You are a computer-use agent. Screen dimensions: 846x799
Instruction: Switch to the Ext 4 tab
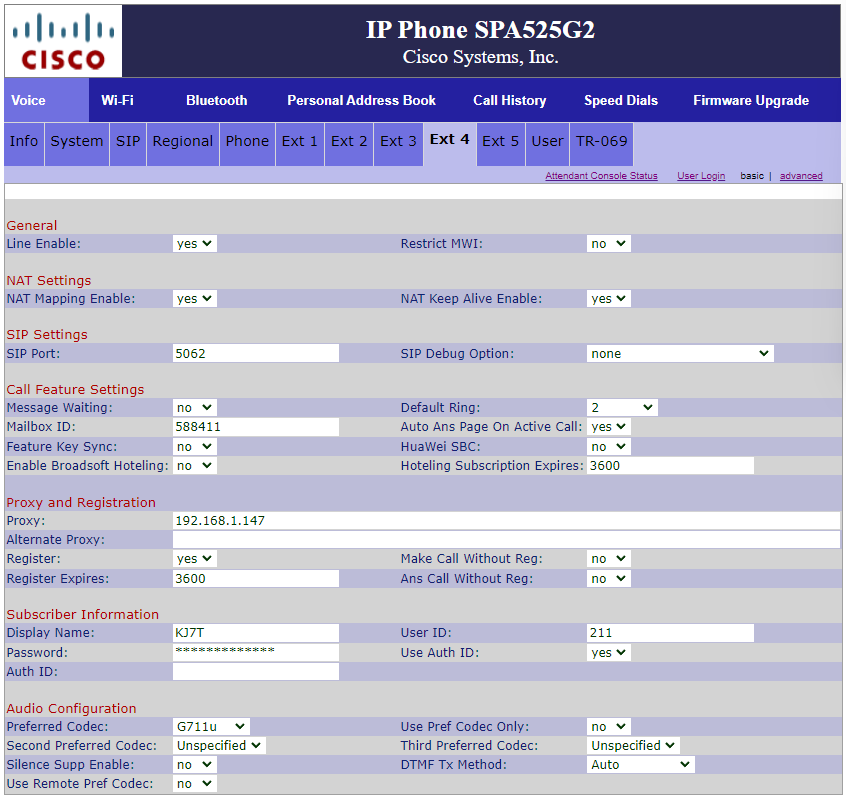449,141
